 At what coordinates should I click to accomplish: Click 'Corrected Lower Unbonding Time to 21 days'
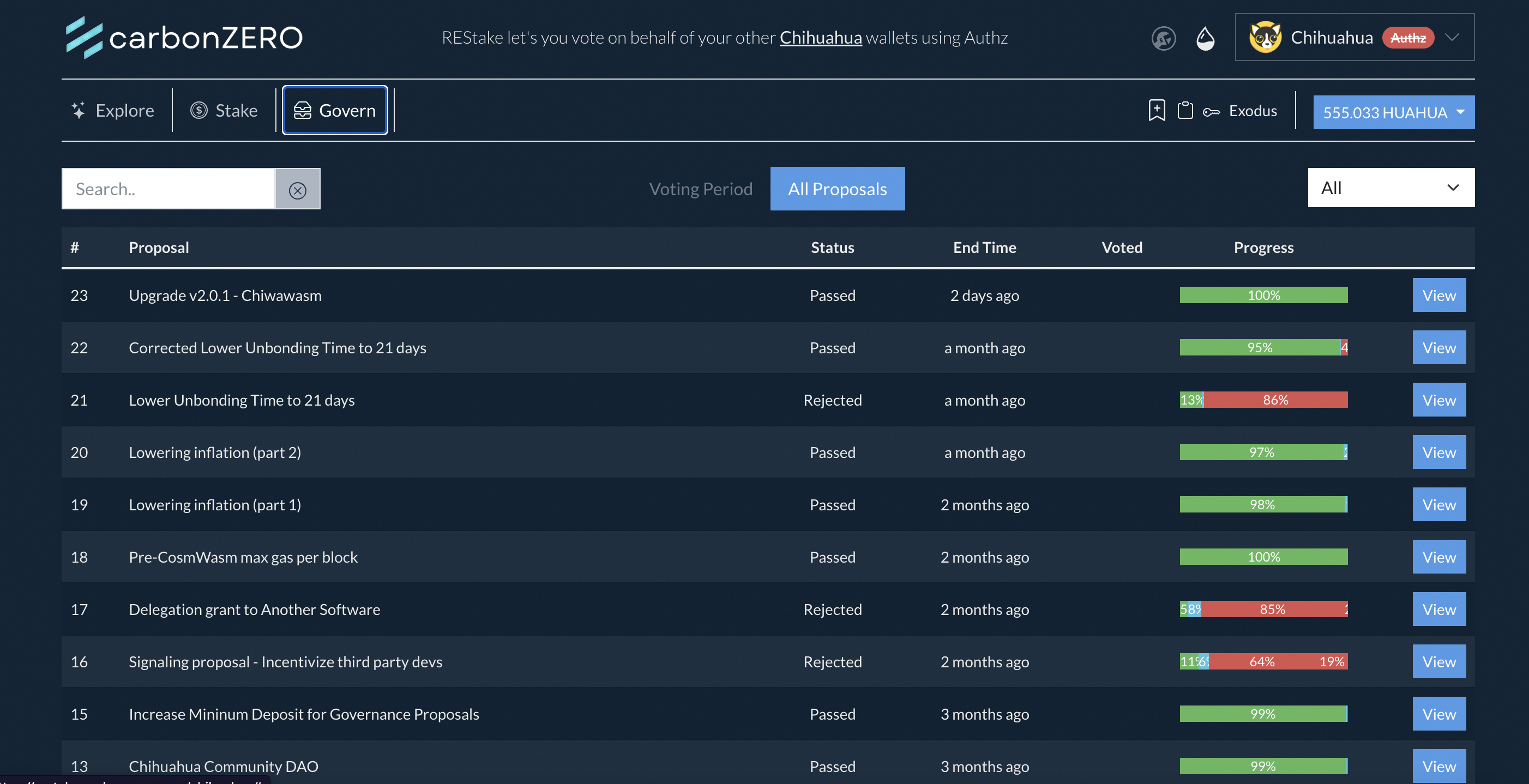click(x=277, y=348)
